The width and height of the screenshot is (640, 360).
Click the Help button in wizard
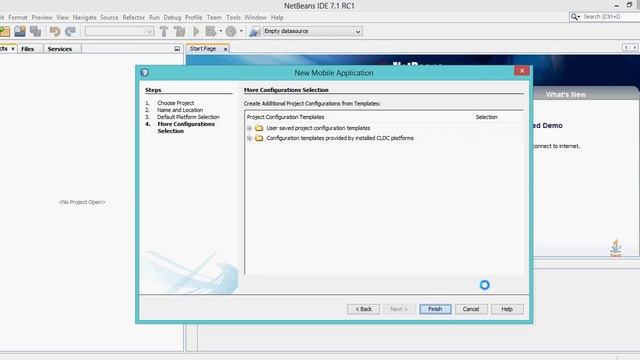(507, 309)
